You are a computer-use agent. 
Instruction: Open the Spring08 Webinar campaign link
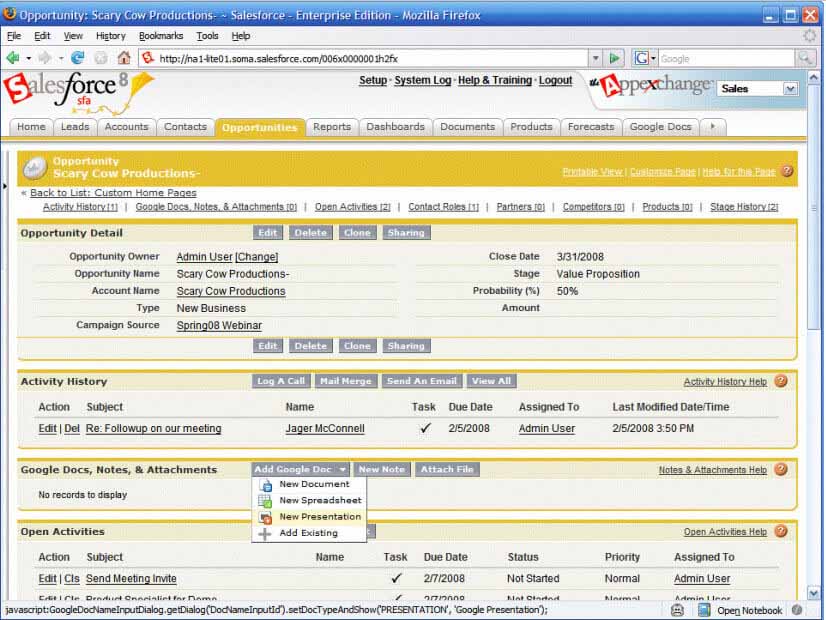(219, 325)
